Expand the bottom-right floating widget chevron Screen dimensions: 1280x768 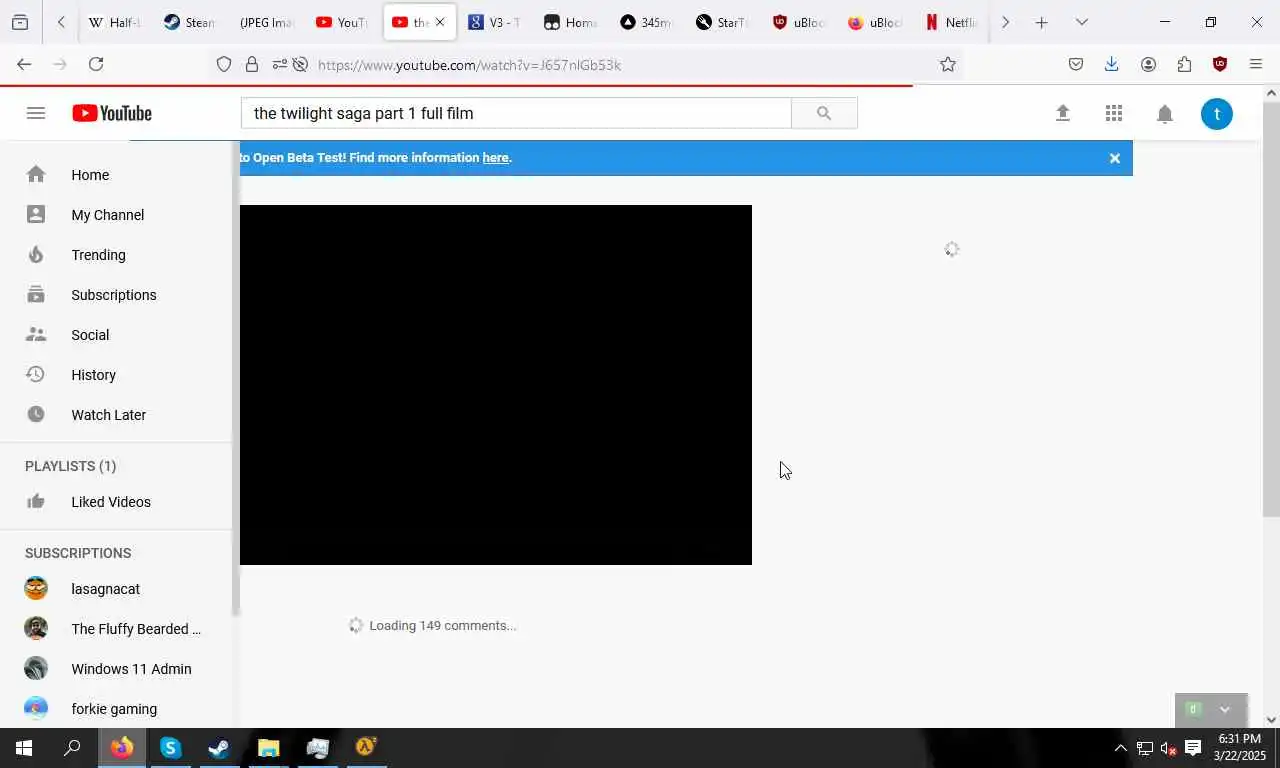click(1224, 710)
